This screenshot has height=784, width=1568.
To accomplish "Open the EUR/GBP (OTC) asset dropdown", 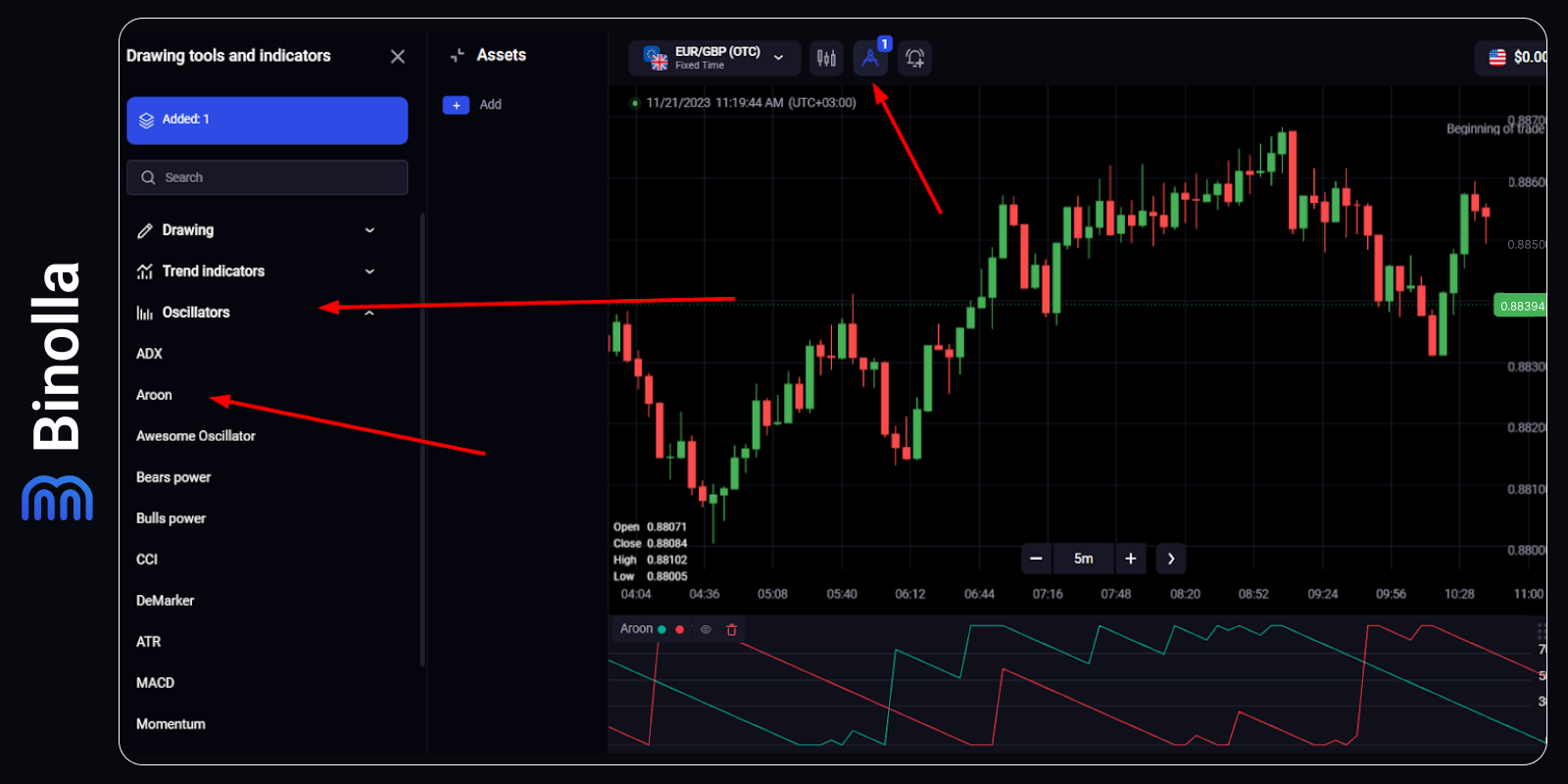I will (714, 58).
